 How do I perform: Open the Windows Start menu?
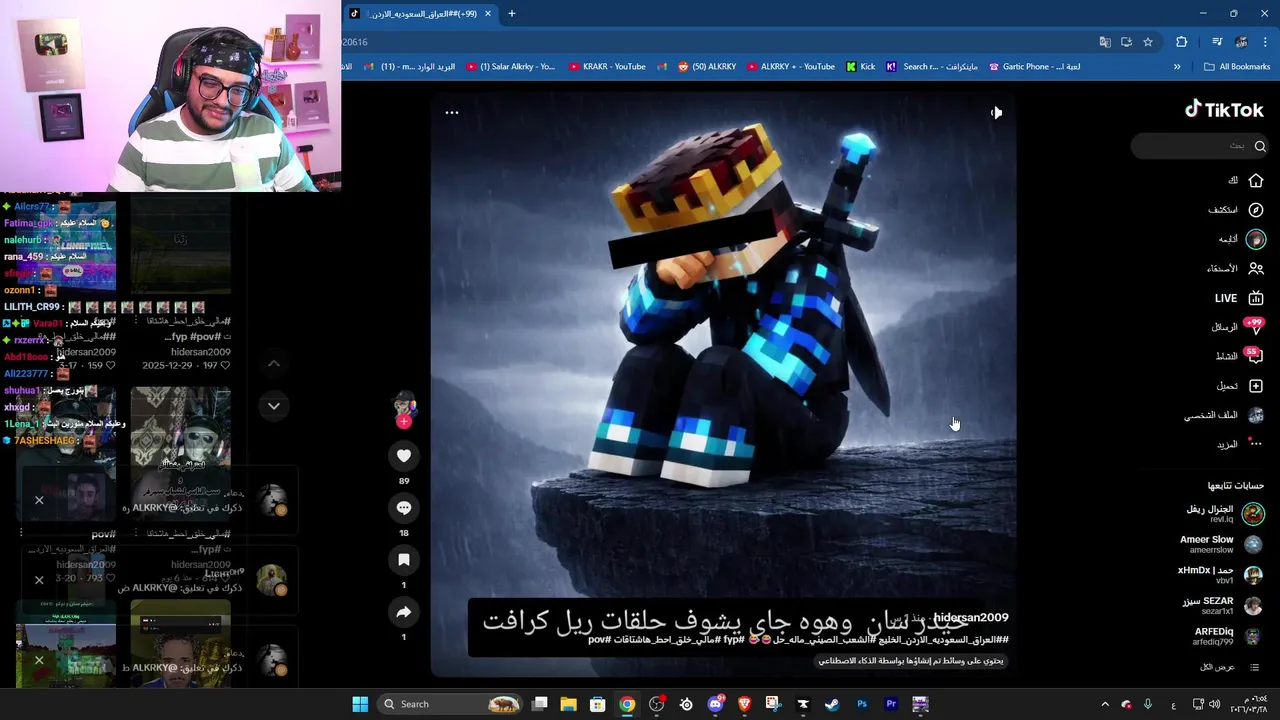click(360, 704)
